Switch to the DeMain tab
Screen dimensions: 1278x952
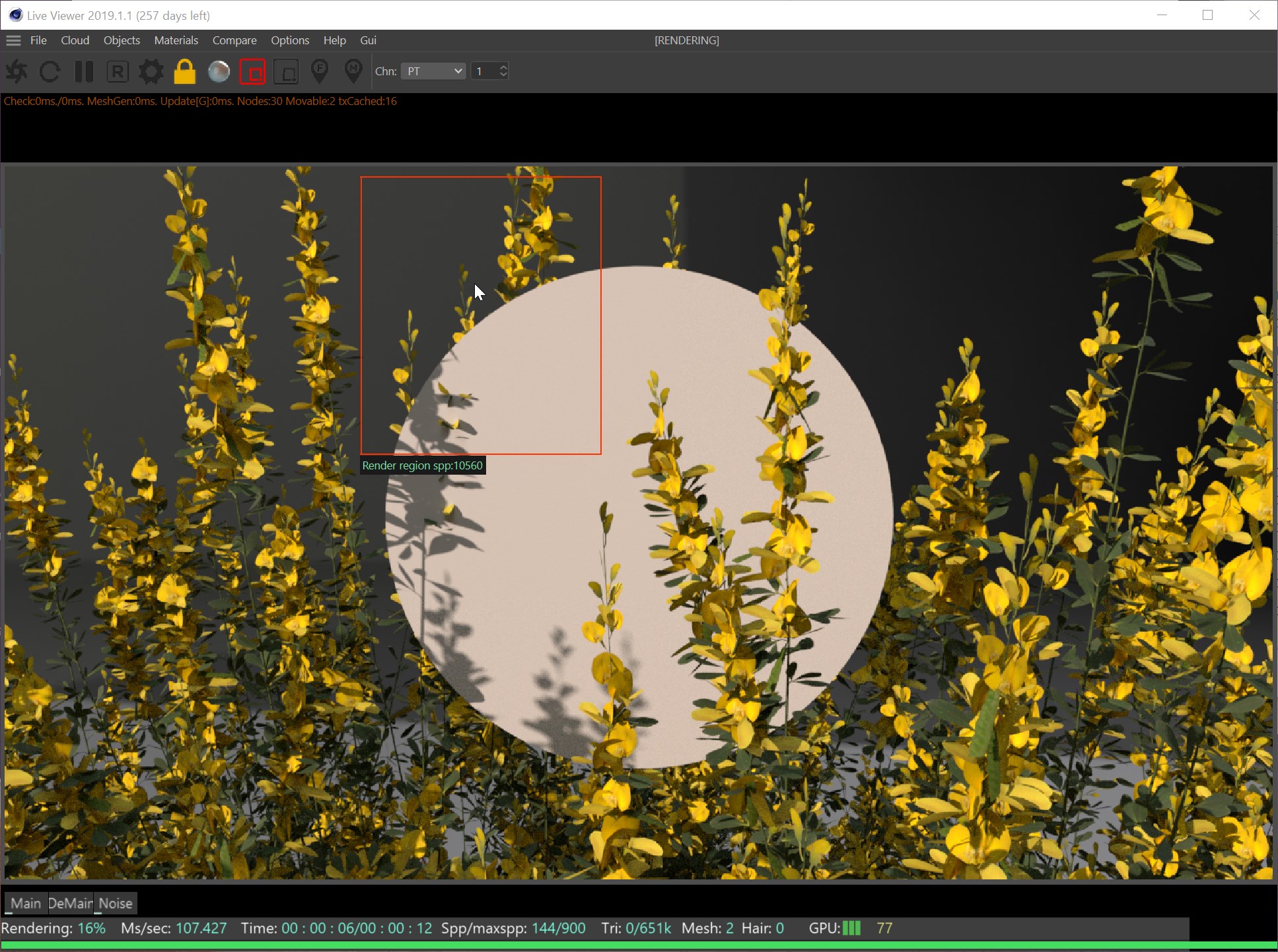70,903
